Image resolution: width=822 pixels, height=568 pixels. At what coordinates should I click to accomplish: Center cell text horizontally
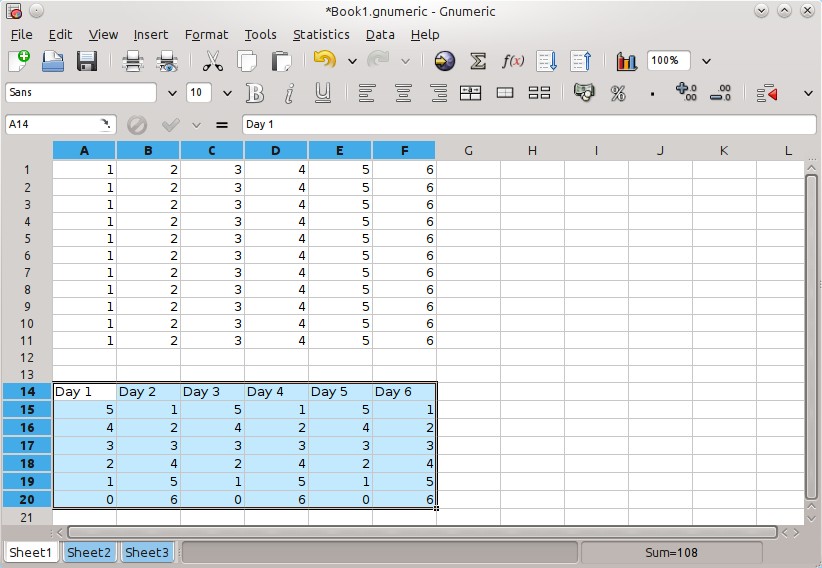tap(403, 93)
